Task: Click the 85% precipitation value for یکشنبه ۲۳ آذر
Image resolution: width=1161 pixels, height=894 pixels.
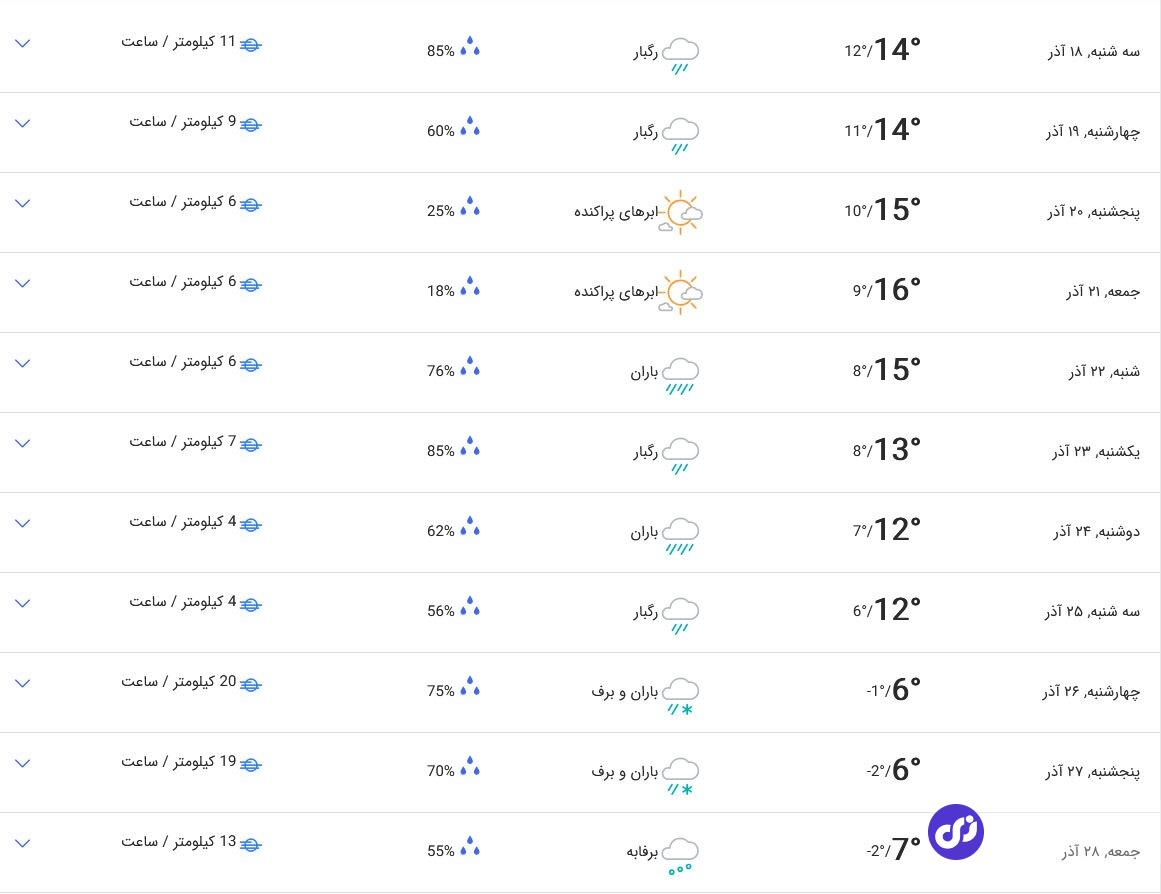Action: click(441, 451)
